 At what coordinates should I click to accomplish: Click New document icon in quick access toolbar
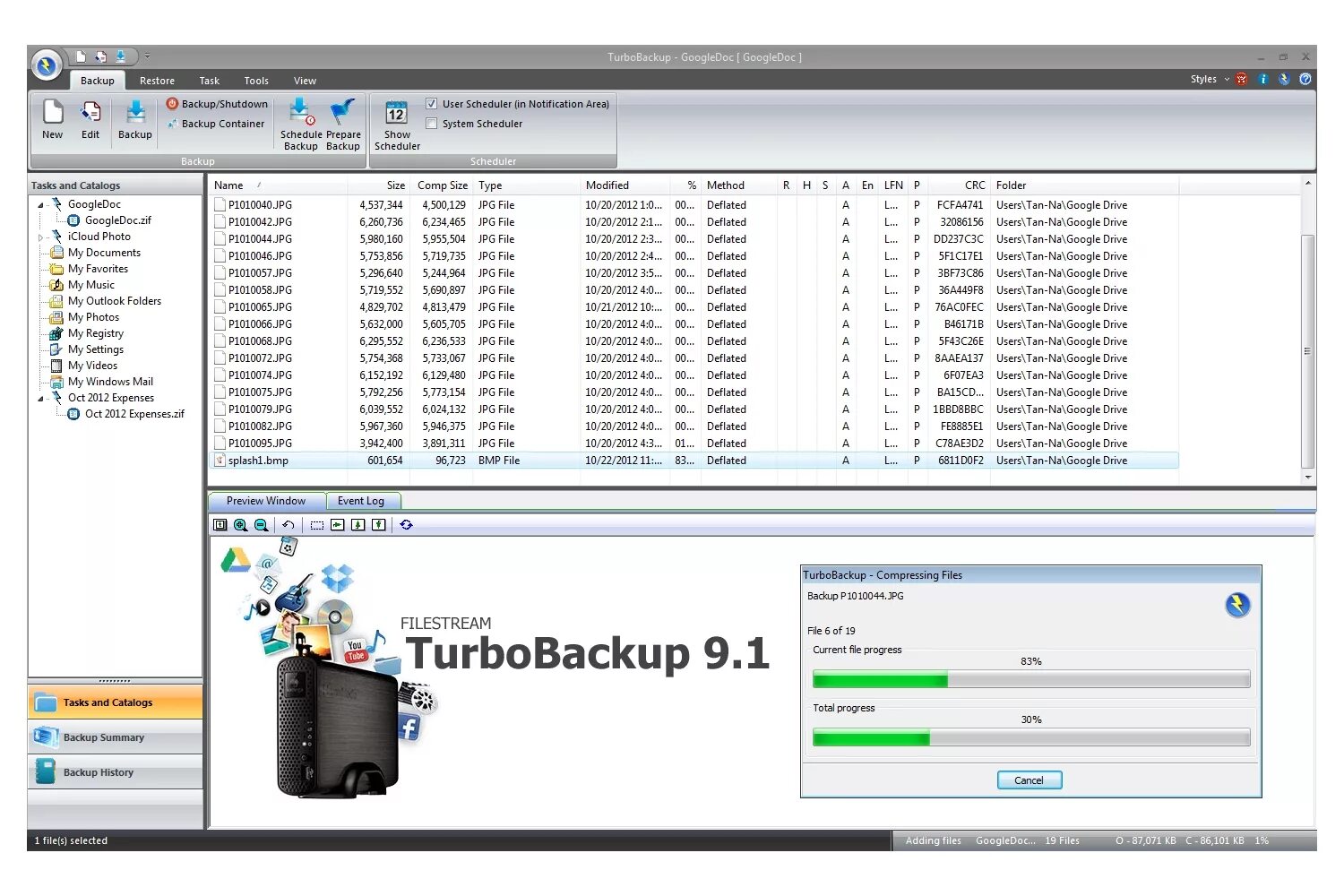pos(81,56)
